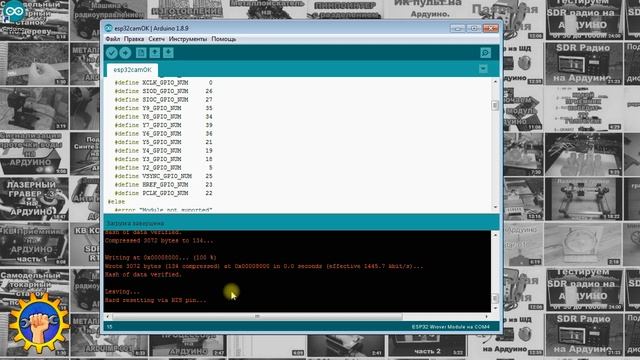Viewport: 640px width, 360px height.
Task: Open the Помощь menu
Action: (x=224, y=39)
